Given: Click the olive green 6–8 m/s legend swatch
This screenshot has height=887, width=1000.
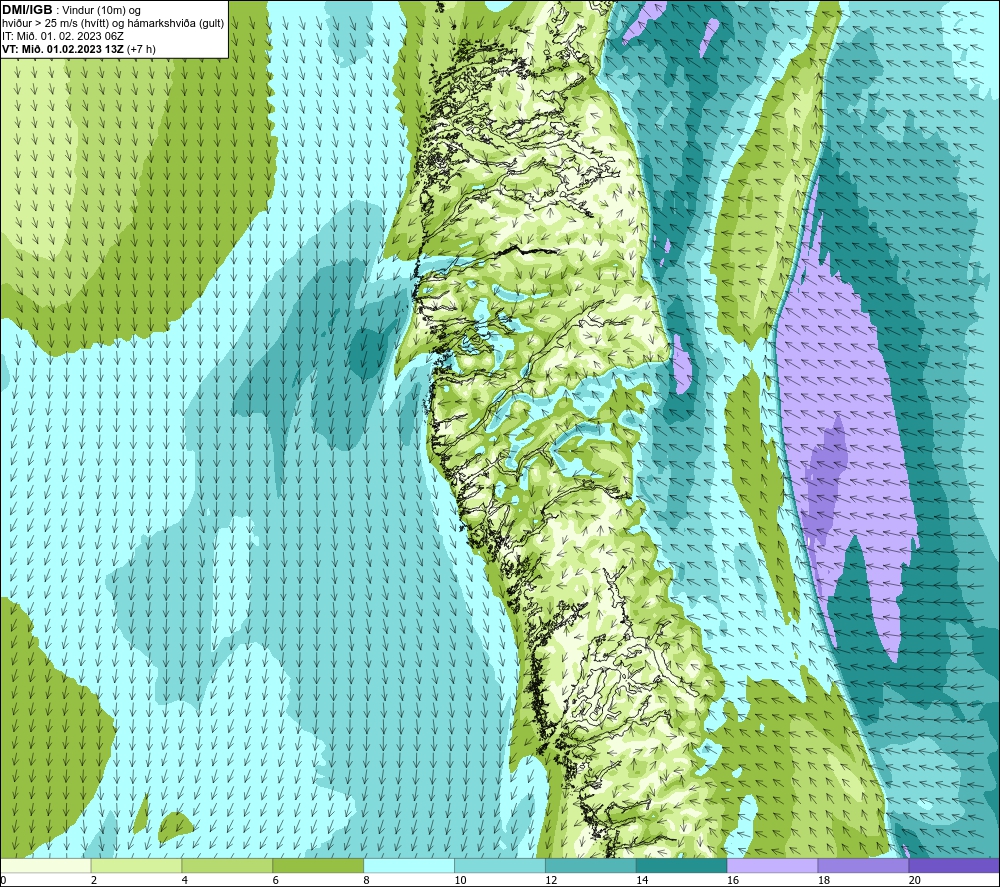Looking at the screenshot, I should (x=318, y=866).
